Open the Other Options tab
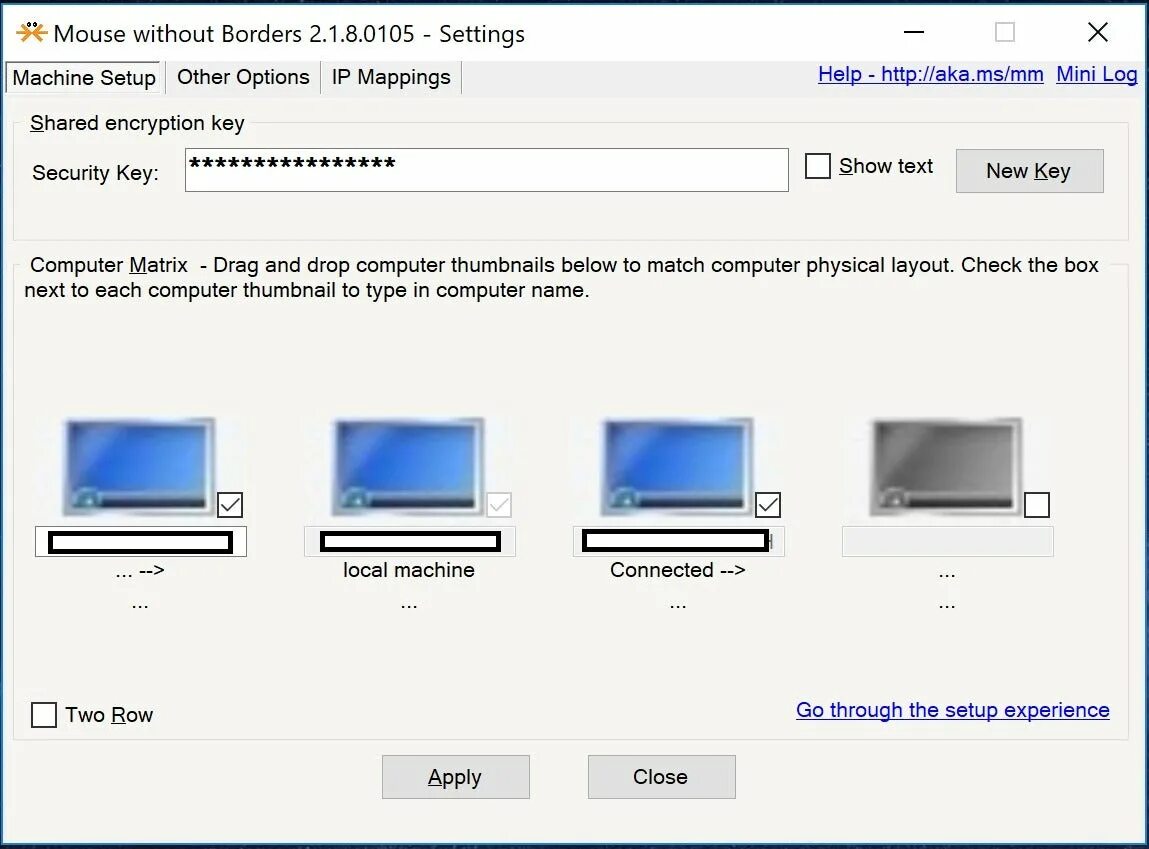Viewport: 1149px width, 849px height. [243, 77]
